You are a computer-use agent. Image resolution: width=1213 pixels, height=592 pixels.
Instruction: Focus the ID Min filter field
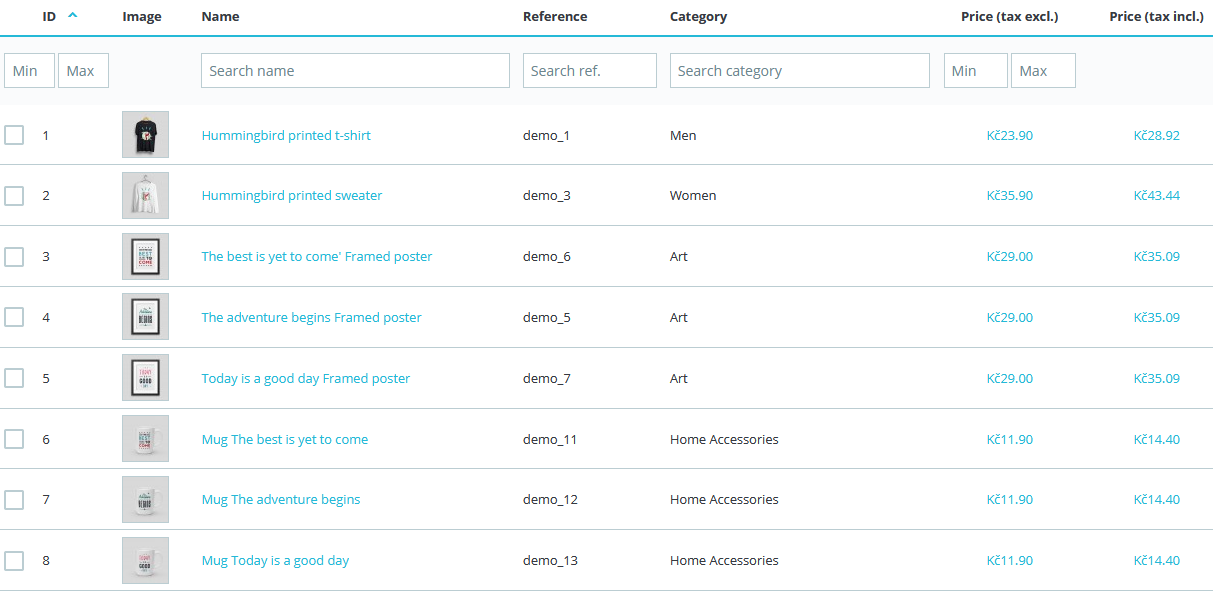coord(29,71)
